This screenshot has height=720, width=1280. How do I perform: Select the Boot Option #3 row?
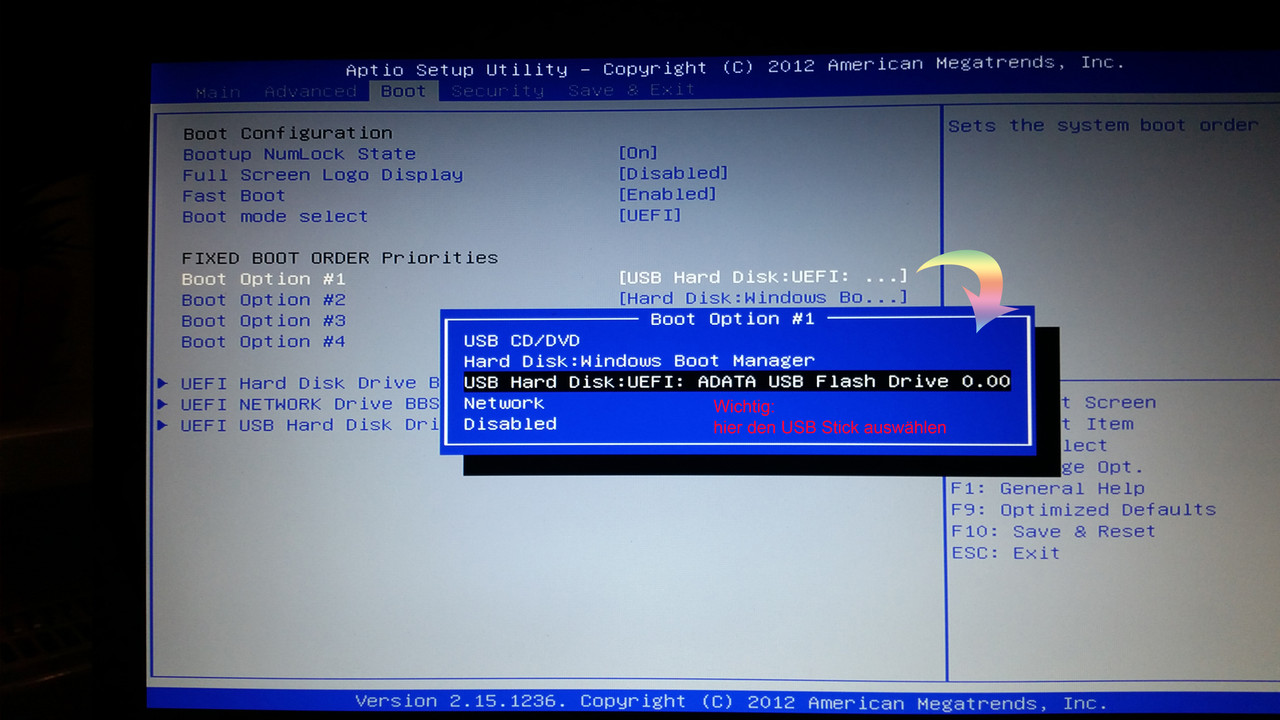(x=264, y=321)
